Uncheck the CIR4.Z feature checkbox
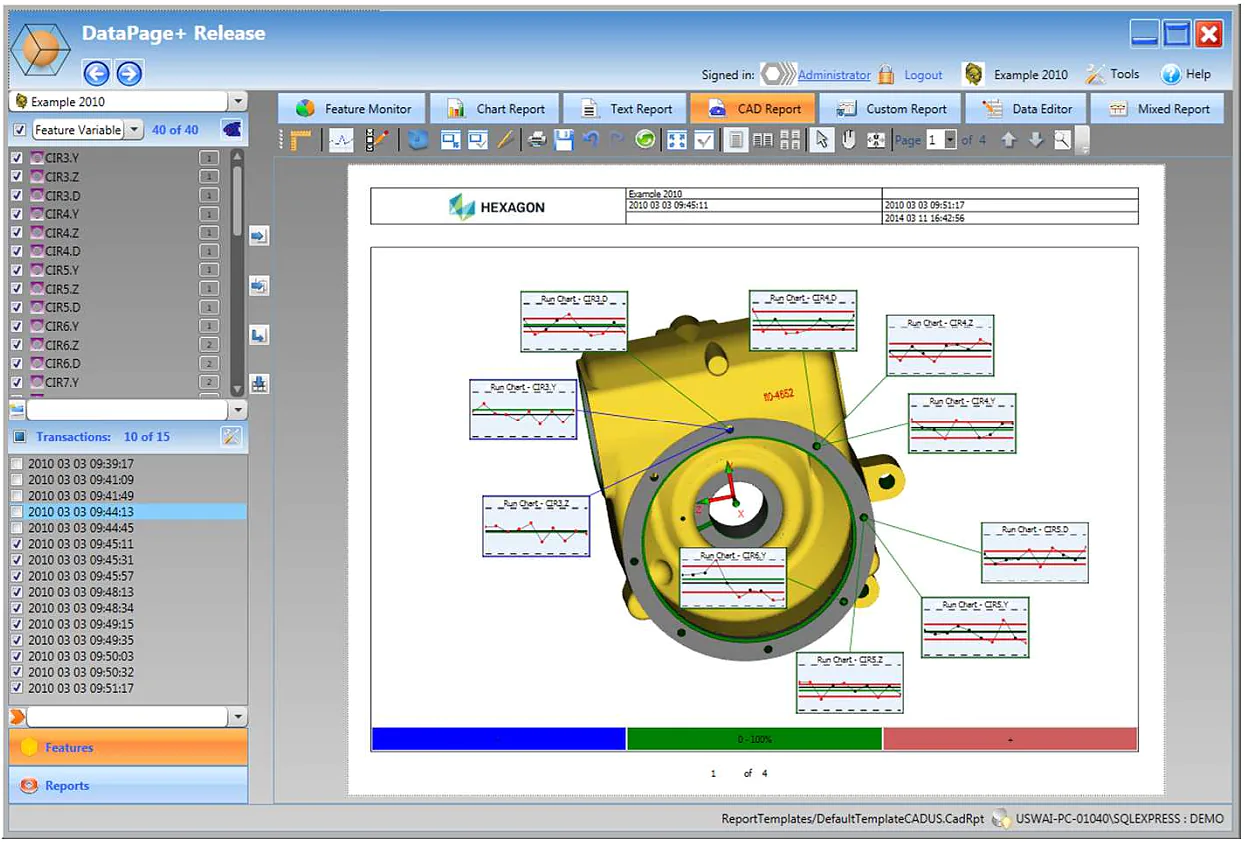1247x842 pixels. click(x=16, y=233)
